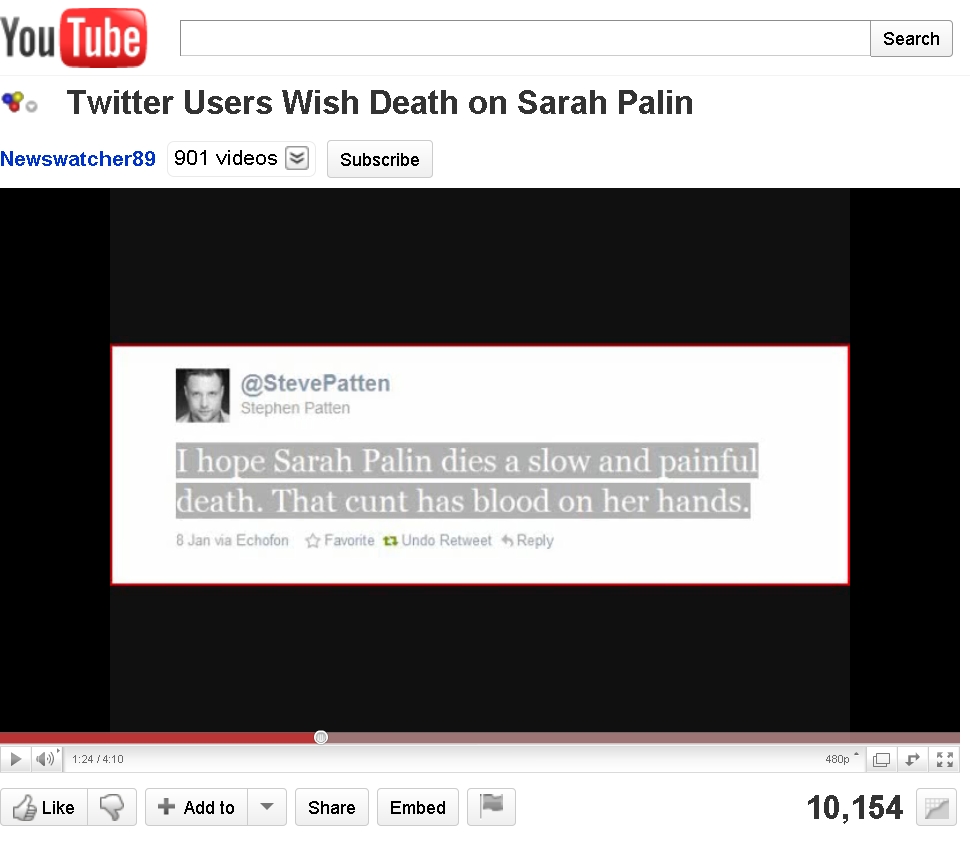
Task: Click the 1:24 / 4:10 time display
Action: [x=98, y=759]
